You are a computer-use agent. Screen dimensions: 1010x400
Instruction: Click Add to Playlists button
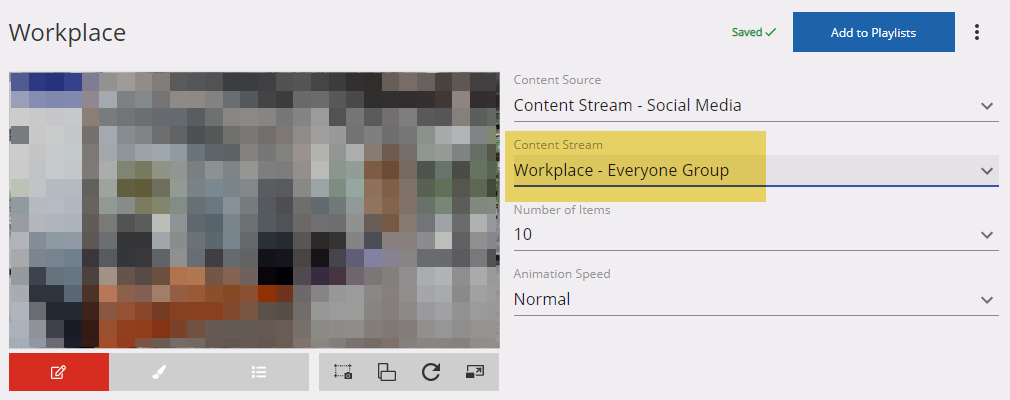pos(873,32)
